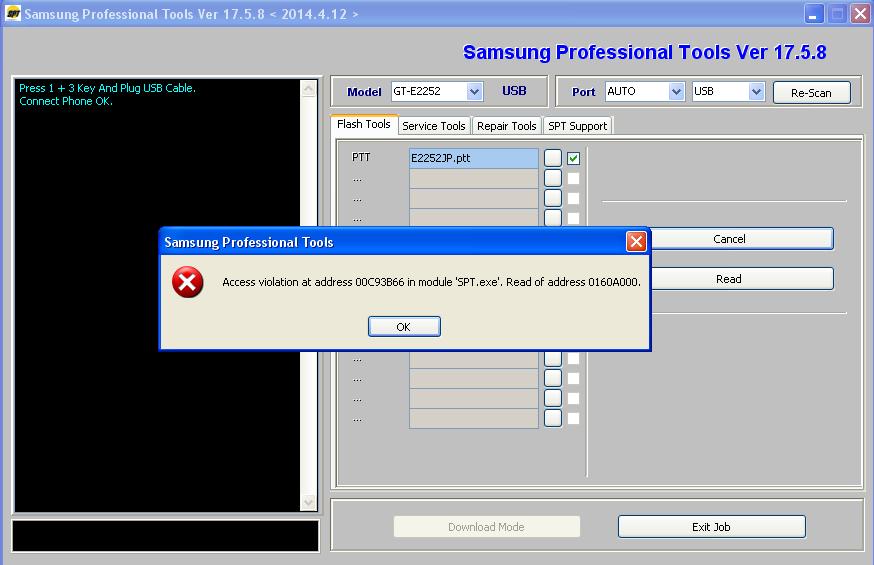This screenshot has height=565, width=874.
Task: Close the Samsung Professional Tools error dialog
Action: 636,242
